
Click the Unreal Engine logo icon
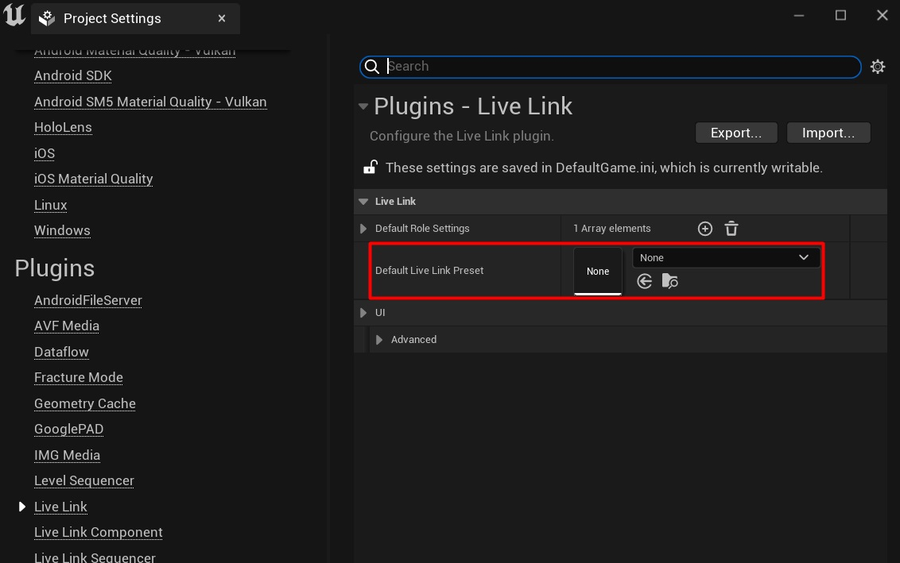14,15
